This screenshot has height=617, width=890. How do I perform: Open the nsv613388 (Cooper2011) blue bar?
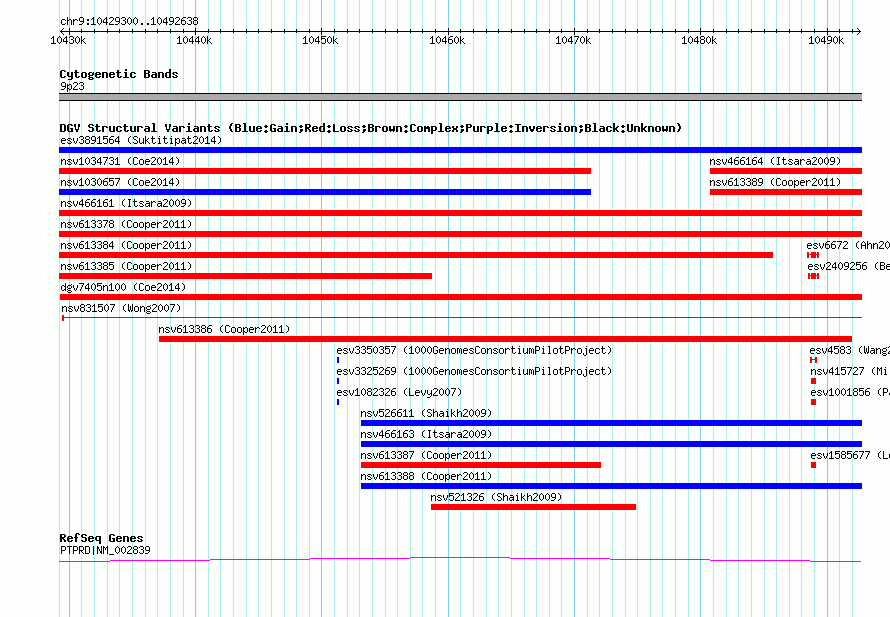click(x=611, y=486)
